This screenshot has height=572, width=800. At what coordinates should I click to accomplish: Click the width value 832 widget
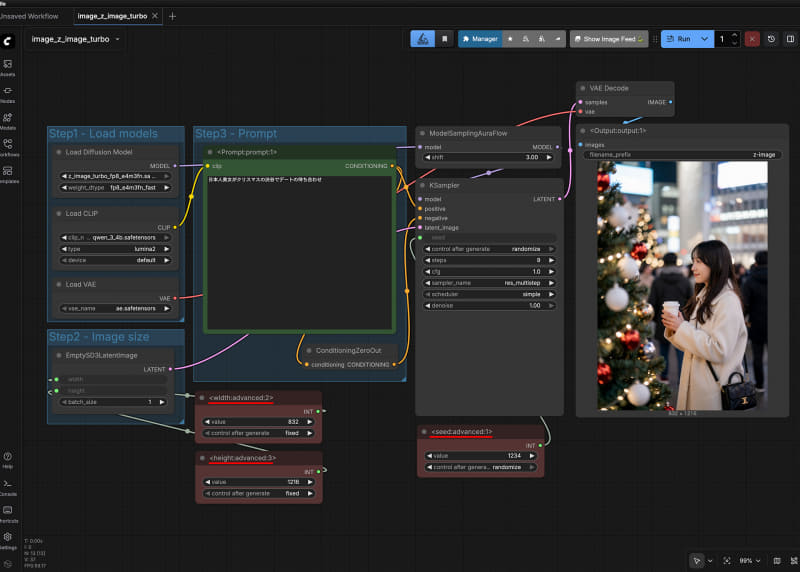(259, 421)
